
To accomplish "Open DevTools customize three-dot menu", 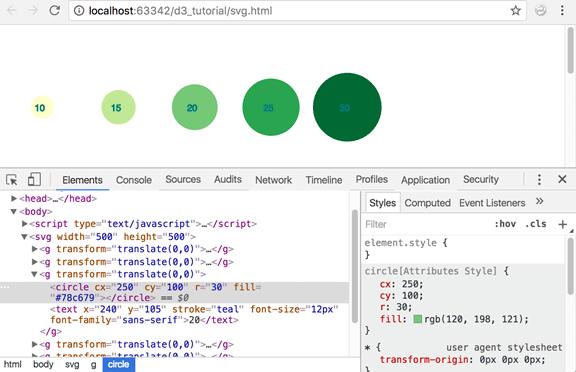I will pos(539,180).
